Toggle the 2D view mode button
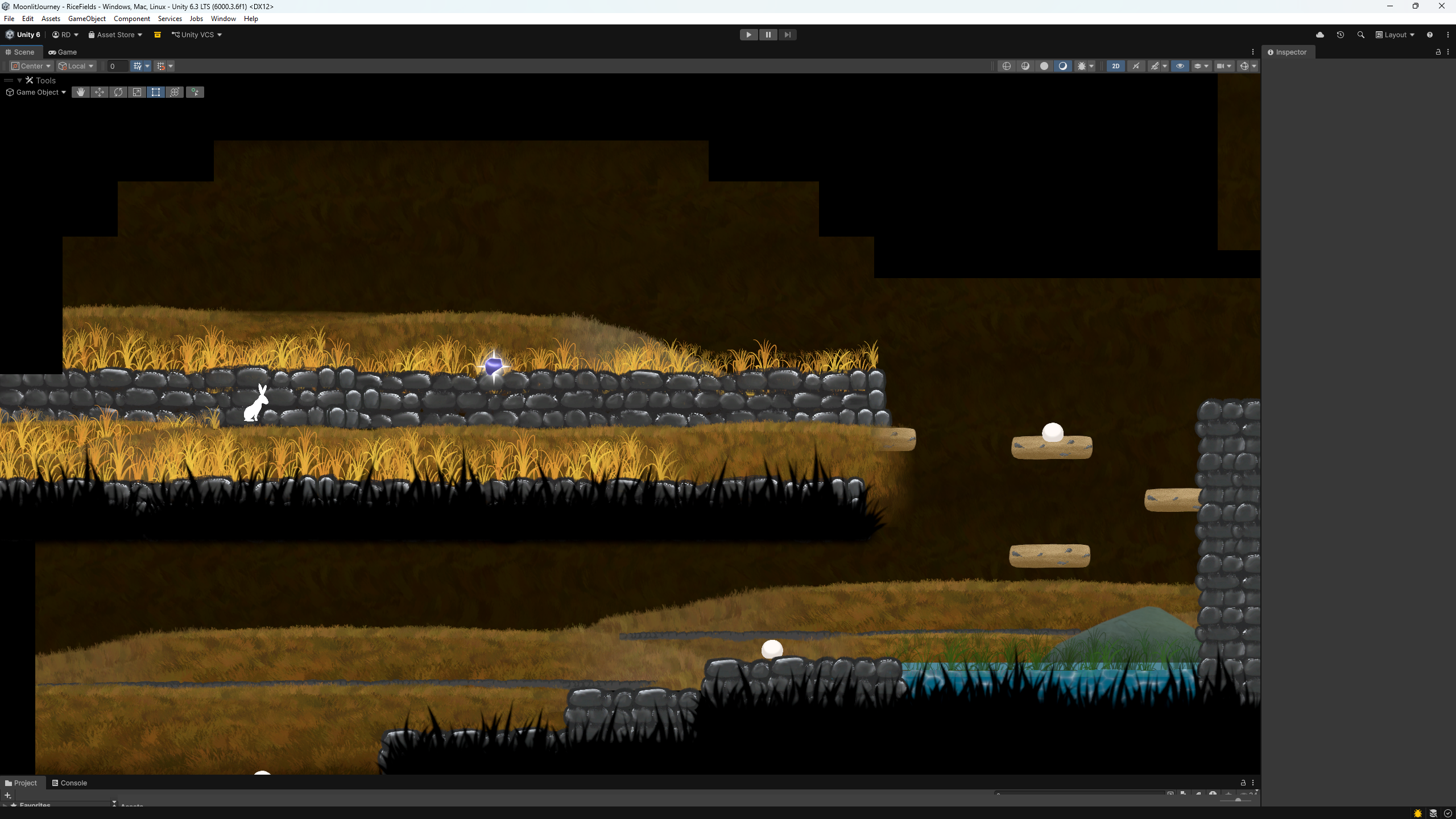The height and width of the screenshot is (819, 1456). point(1116,66)
